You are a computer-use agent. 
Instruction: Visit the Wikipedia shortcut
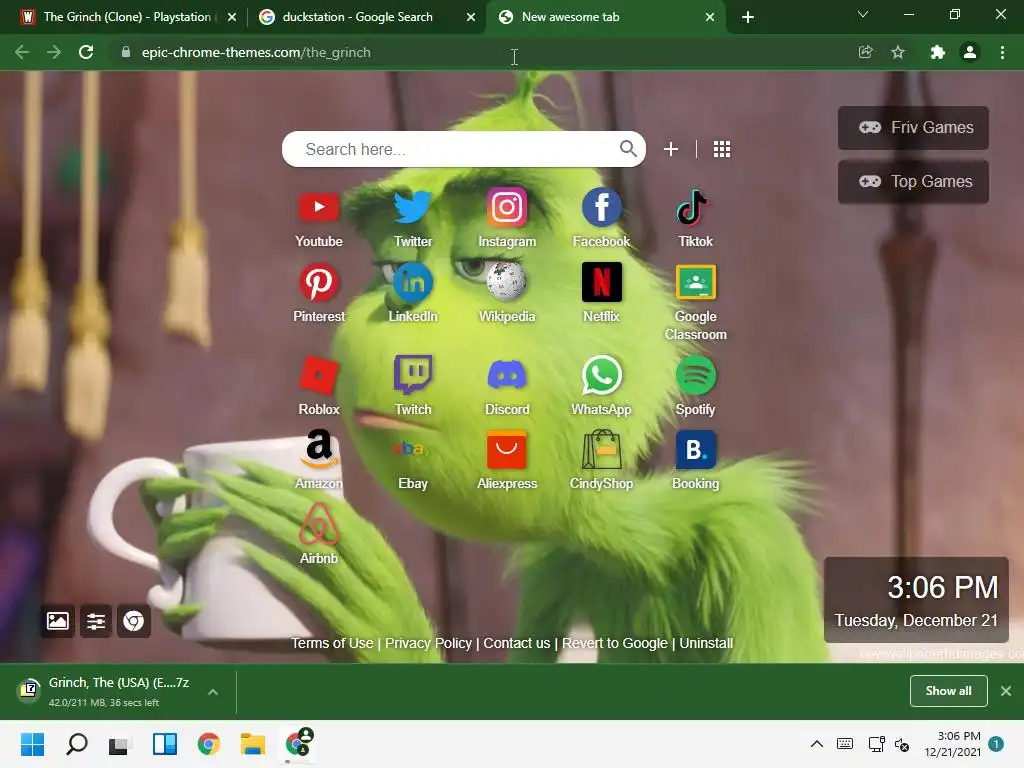pyautogui.click(x=507, y=282)
